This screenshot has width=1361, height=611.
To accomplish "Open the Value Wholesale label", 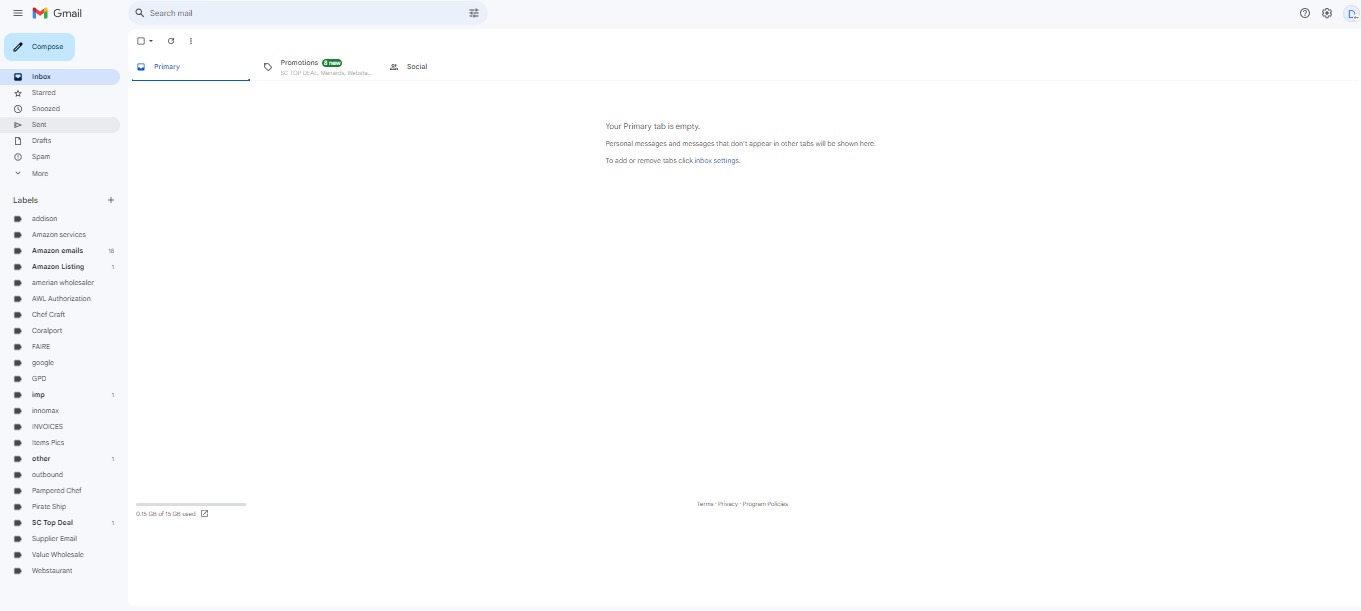I will (60, 555).
